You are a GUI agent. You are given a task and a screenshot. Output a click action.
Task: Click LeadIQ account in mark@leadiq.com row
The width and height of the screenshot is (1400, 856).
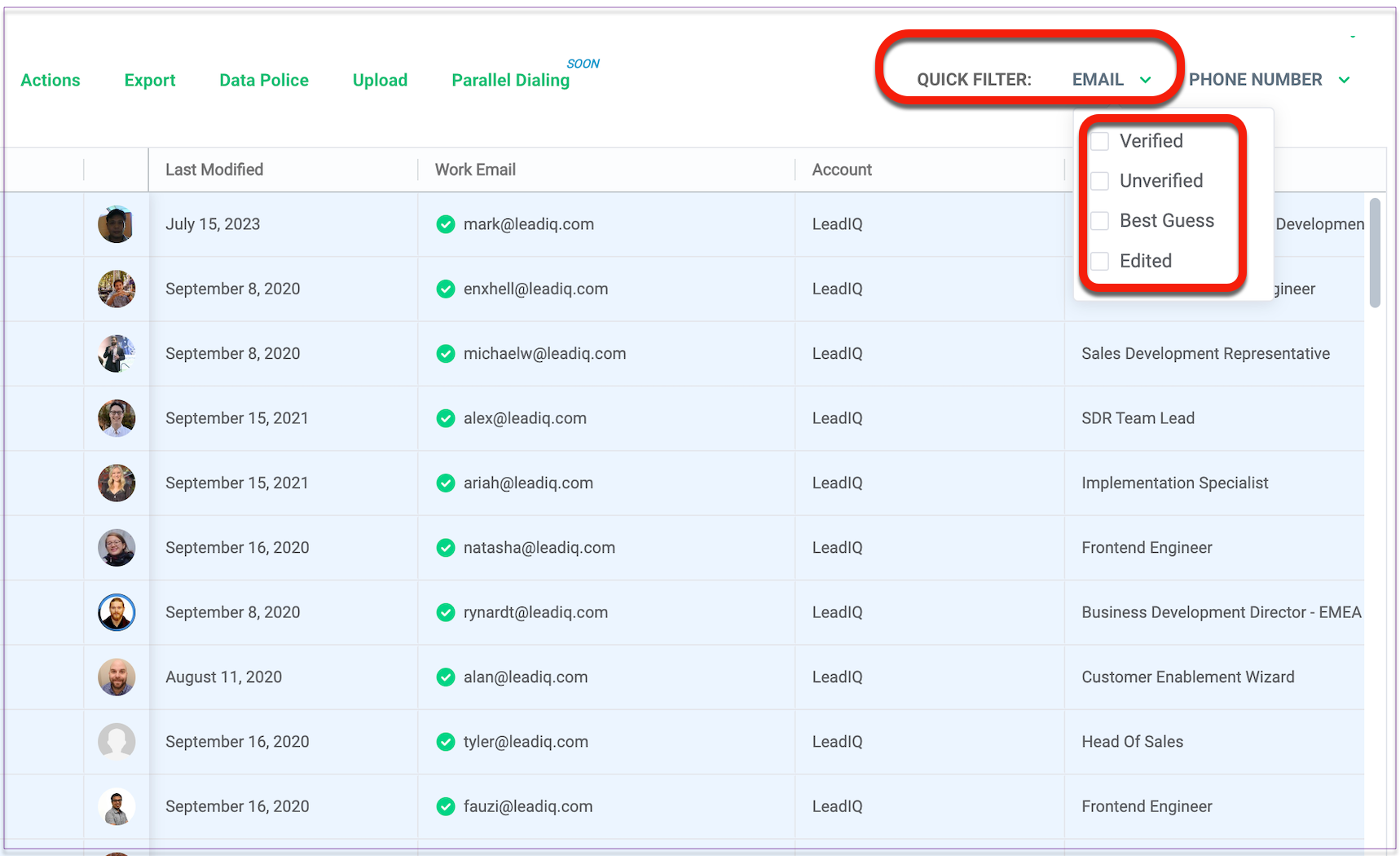(837, 224)
